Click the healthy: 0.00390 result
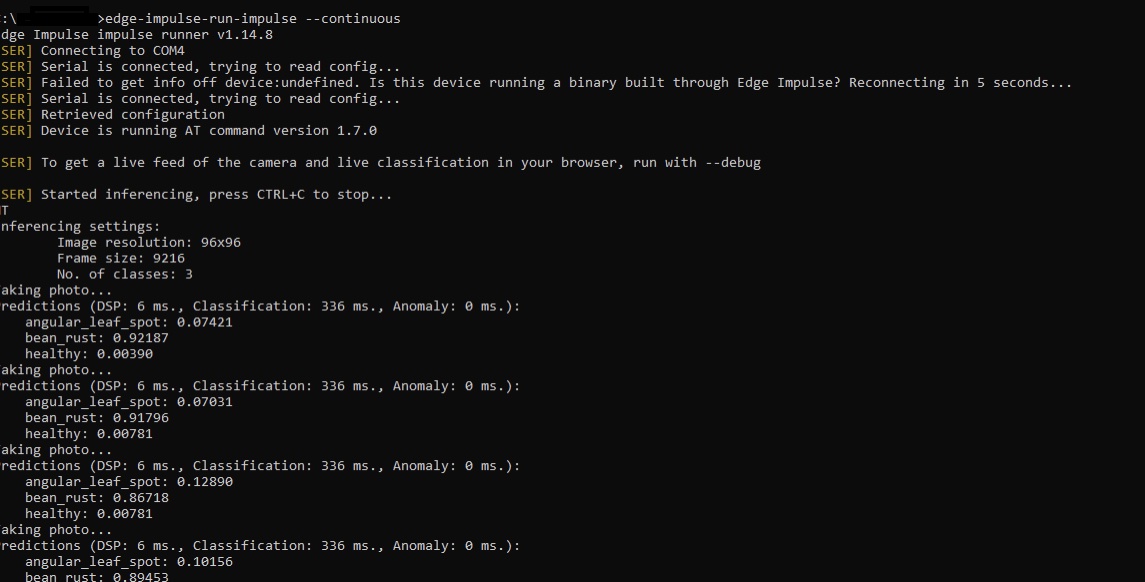Image resolution: width=1145 pixels, height=582 pixels. 89,354
